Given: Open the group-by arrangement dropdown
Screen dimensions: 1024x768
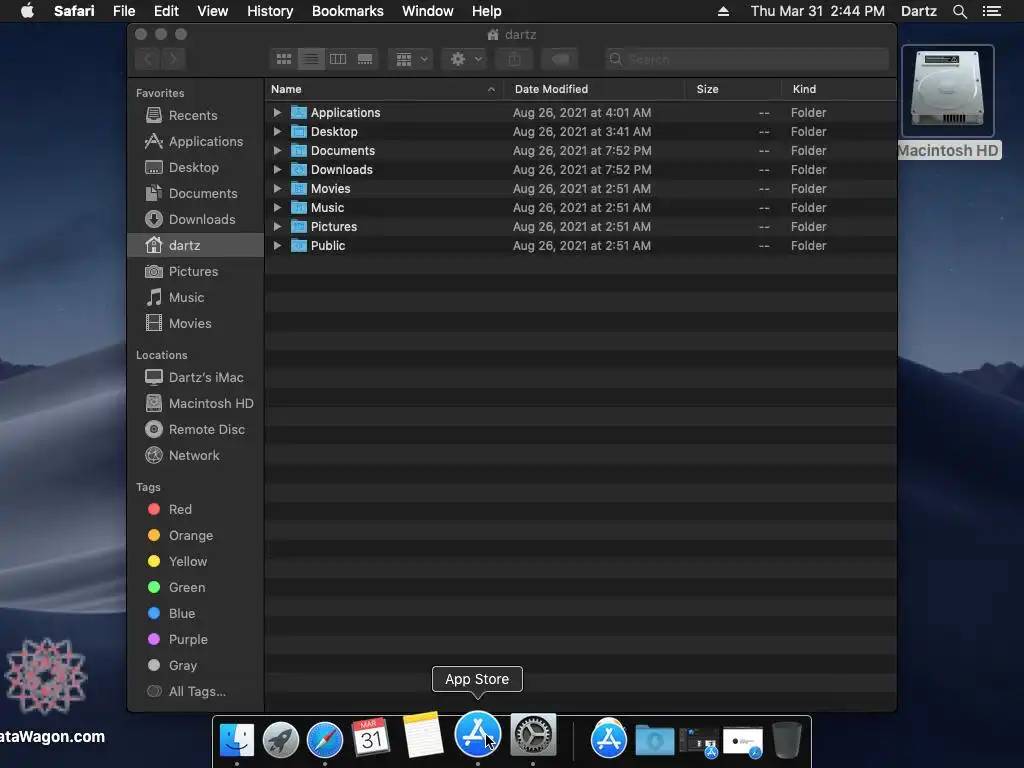Looking at the screenshot, I should (x=410, y=59).
